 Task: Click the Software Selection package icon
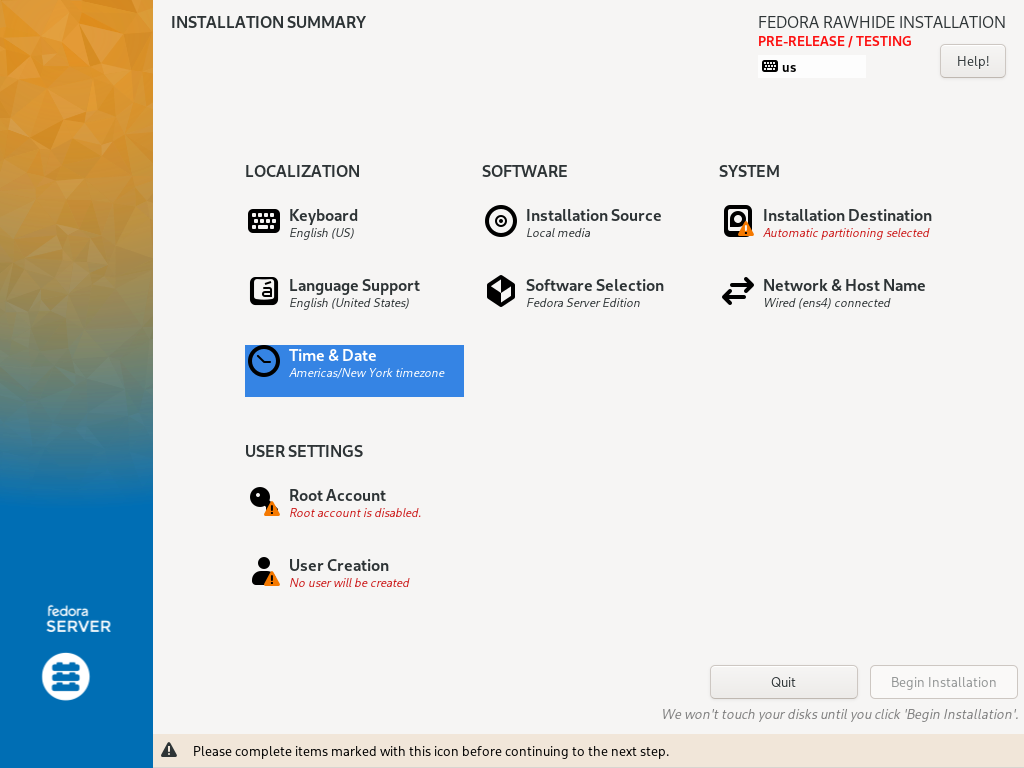tap(501, 291)
